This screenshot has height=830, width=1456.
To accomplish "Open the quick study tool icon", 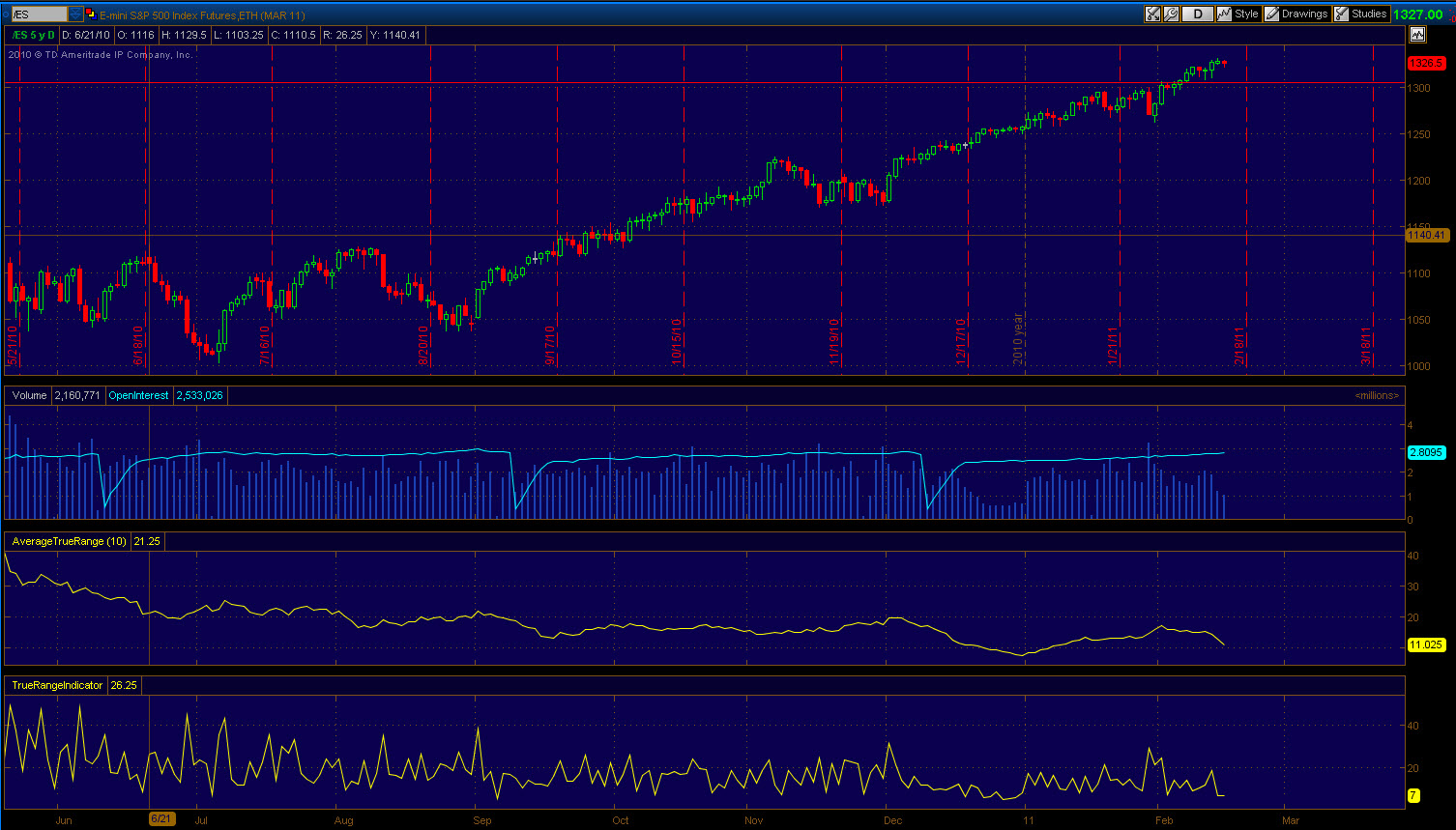I will click(x=1152, y=14).
